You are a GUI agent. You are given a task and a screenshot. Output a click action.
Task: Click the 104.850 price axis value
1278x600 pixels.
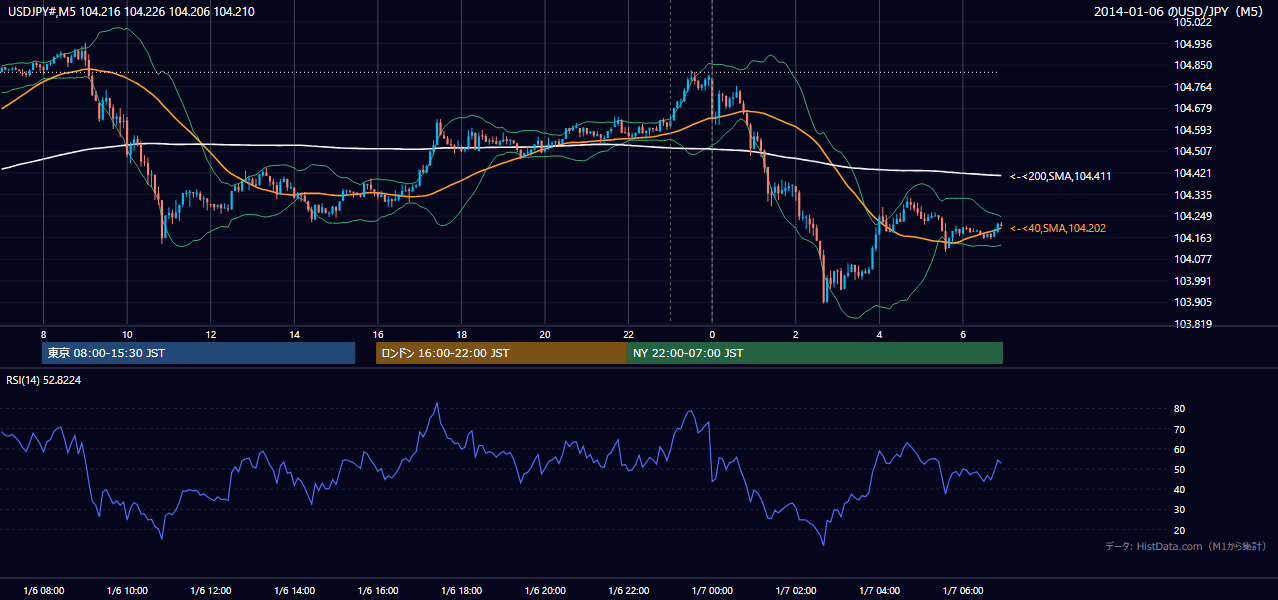pos(1193,65)
